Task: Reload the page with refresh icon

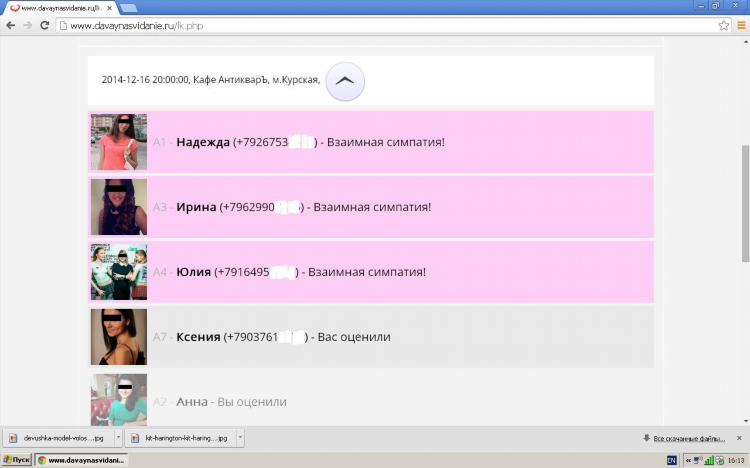Action: point(44,25)
